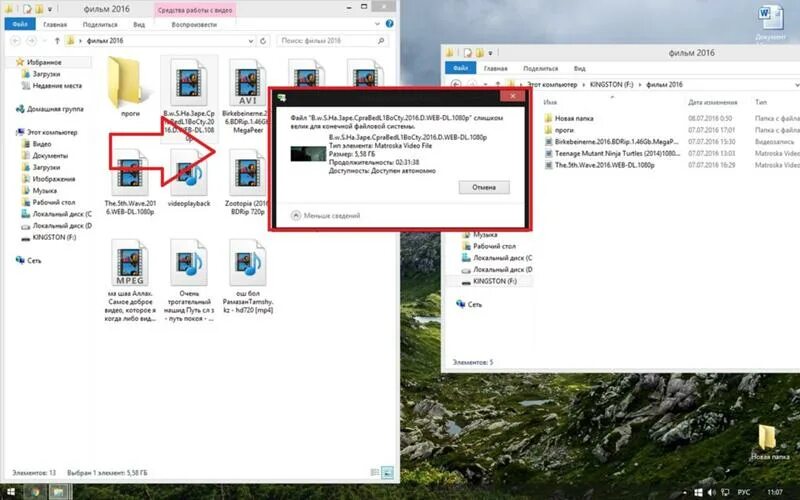Screen dimensions: 800x500
Task: Go back using left window back arrow
Action: [16, 41]
